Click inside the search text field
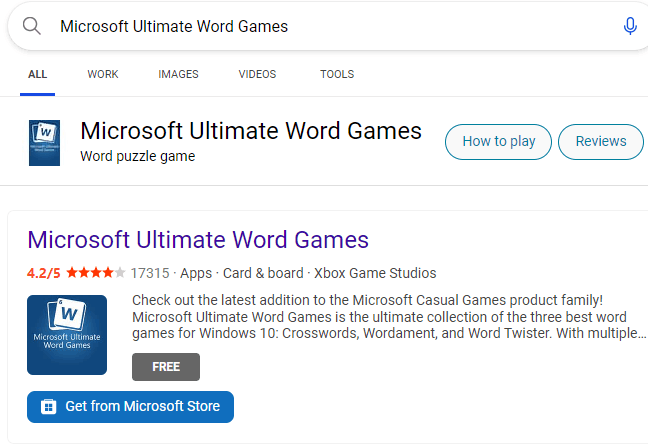648x448 pixels. tap(330, 27)
